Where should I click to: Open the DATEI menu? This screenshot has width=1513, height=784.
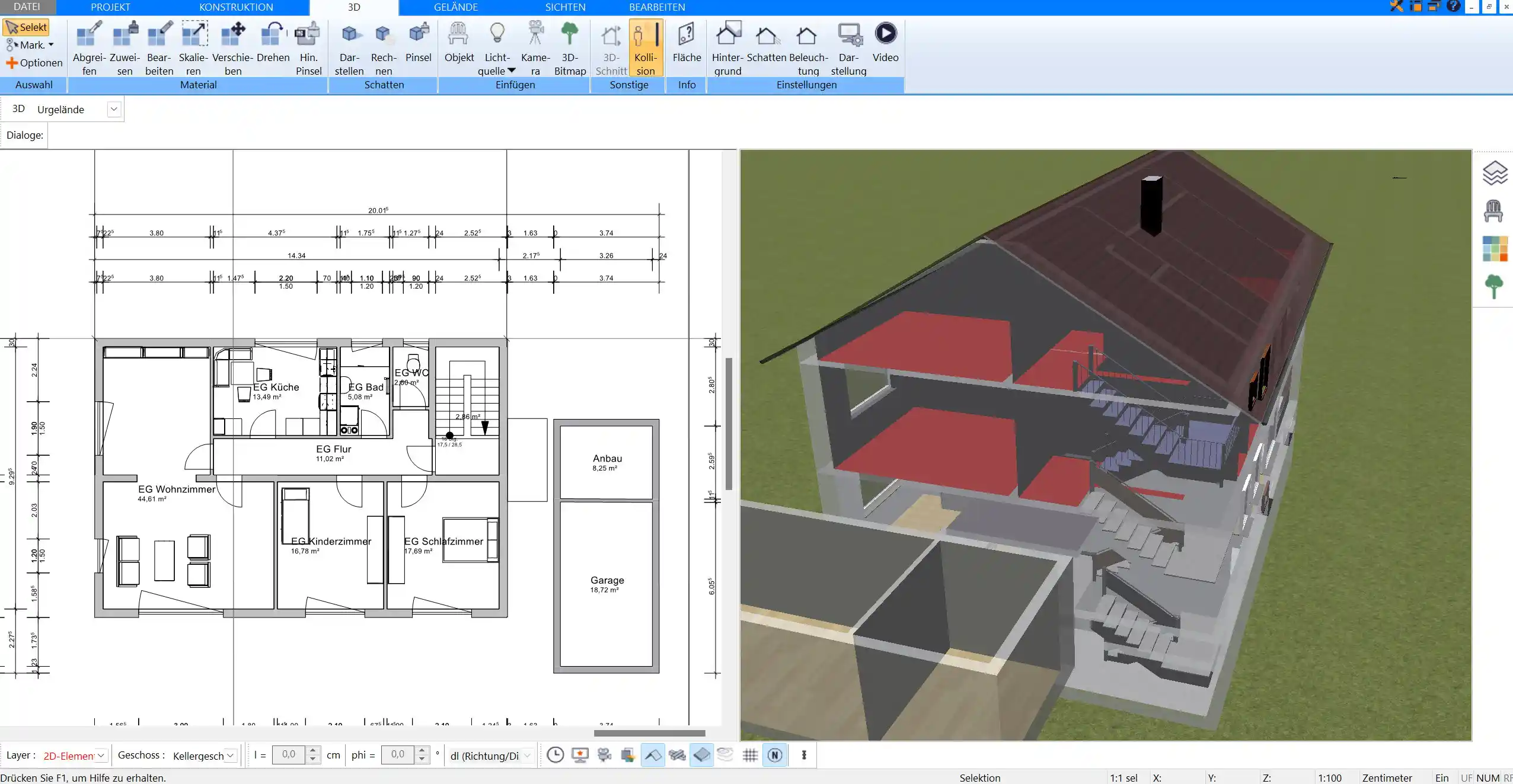(27, 7)
